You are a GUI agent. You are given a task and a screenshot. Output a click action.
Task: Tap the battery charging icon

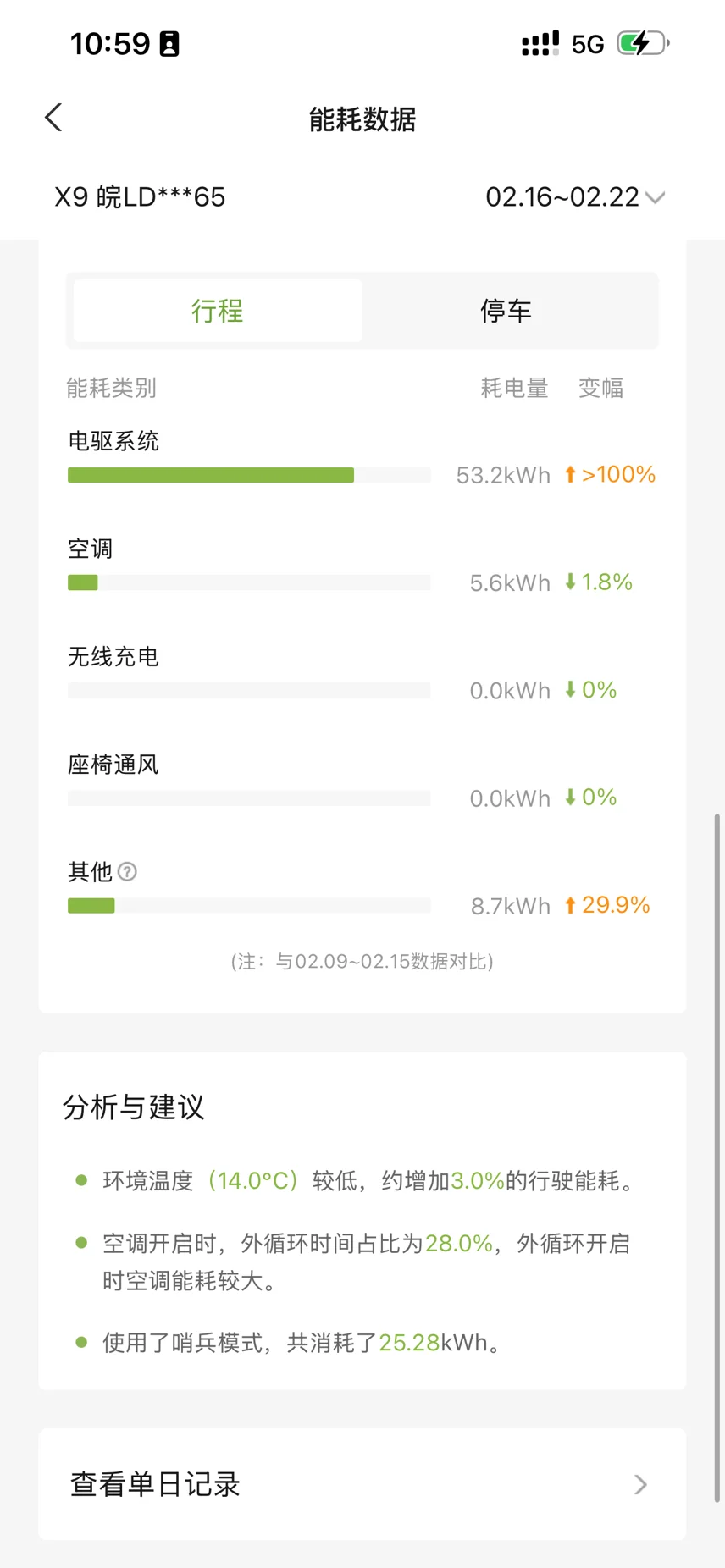coord(643,43)
